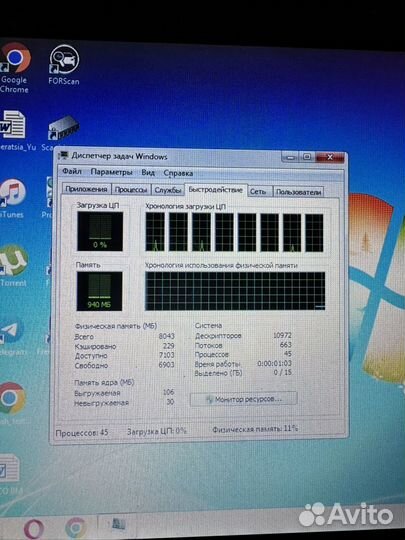
Task: Click status bar text Загрузка ЦП: 0%
Action: tap(157, 431)
